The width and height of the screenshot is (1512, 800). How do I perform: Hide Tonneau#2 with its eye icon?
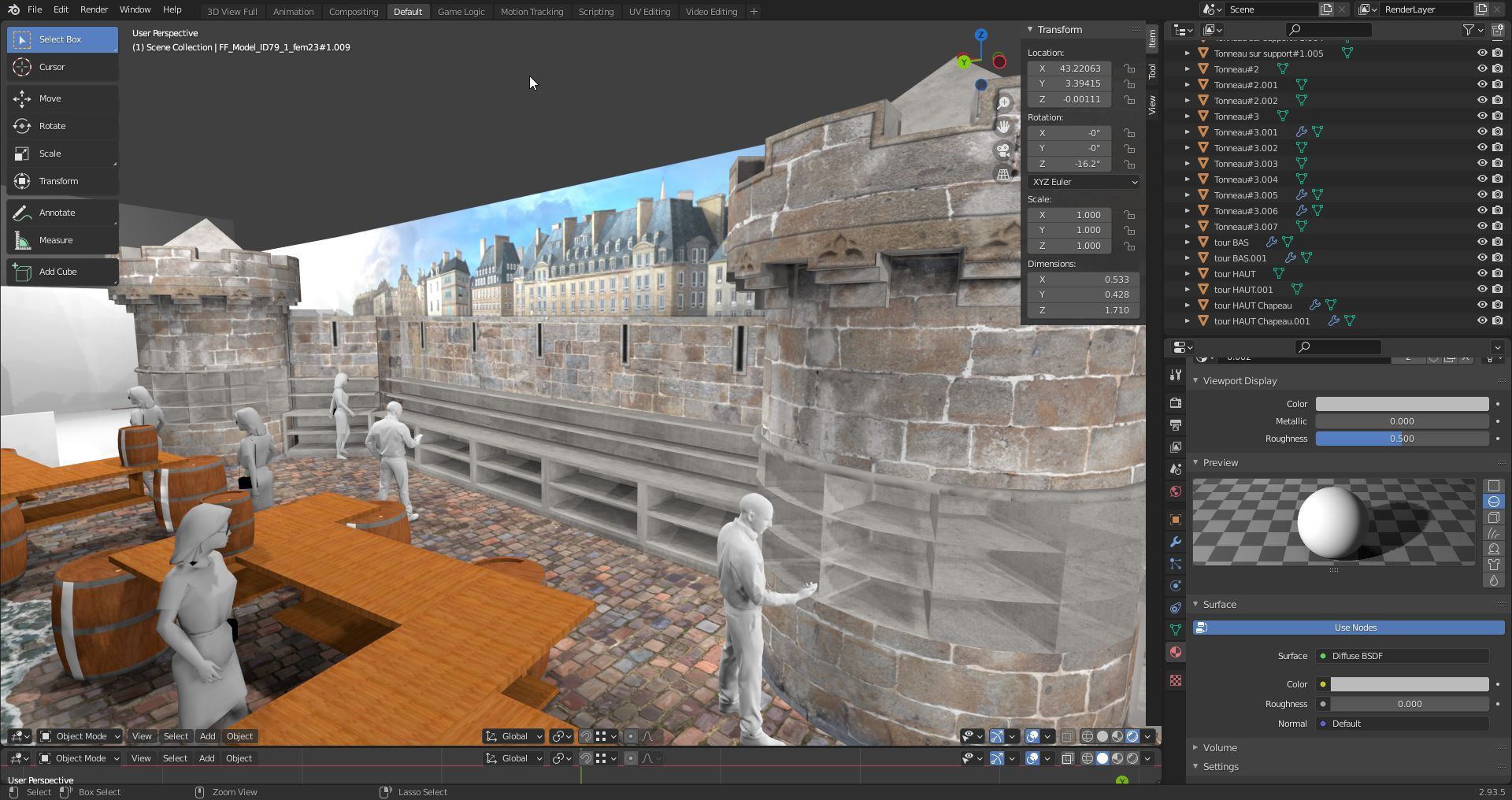[1481, 69]
